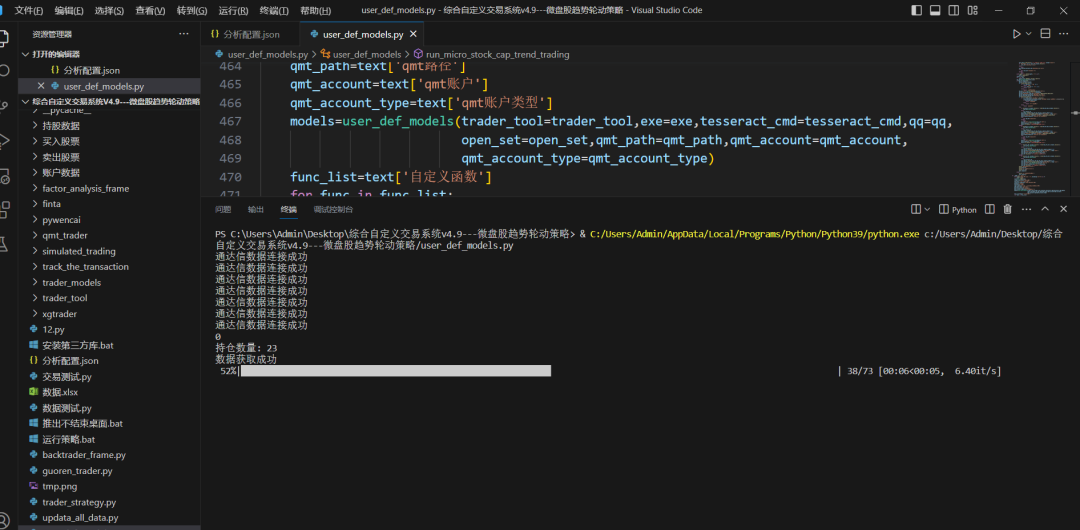Viewport: 1080px width, 530px height.
Task: Open the 终端(T) menu
Action: point(273,11)
